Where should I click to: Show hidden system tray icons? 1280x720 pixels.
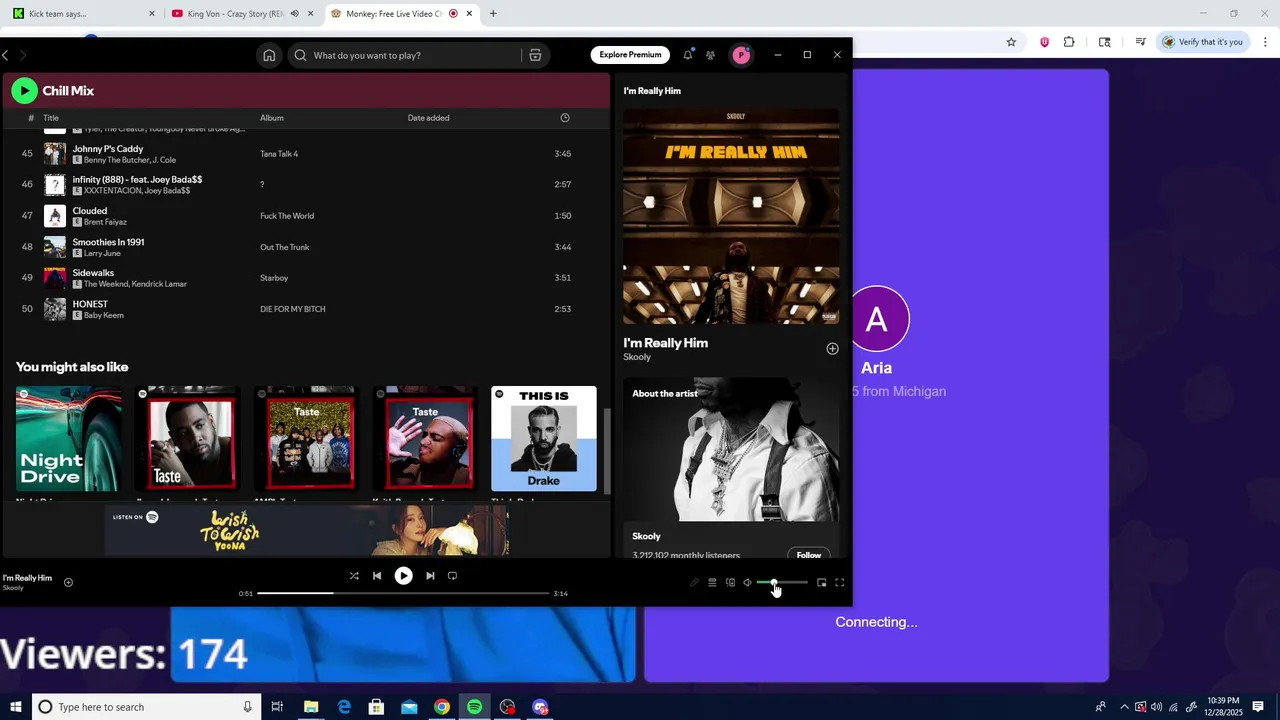[x=1124, y=707]
